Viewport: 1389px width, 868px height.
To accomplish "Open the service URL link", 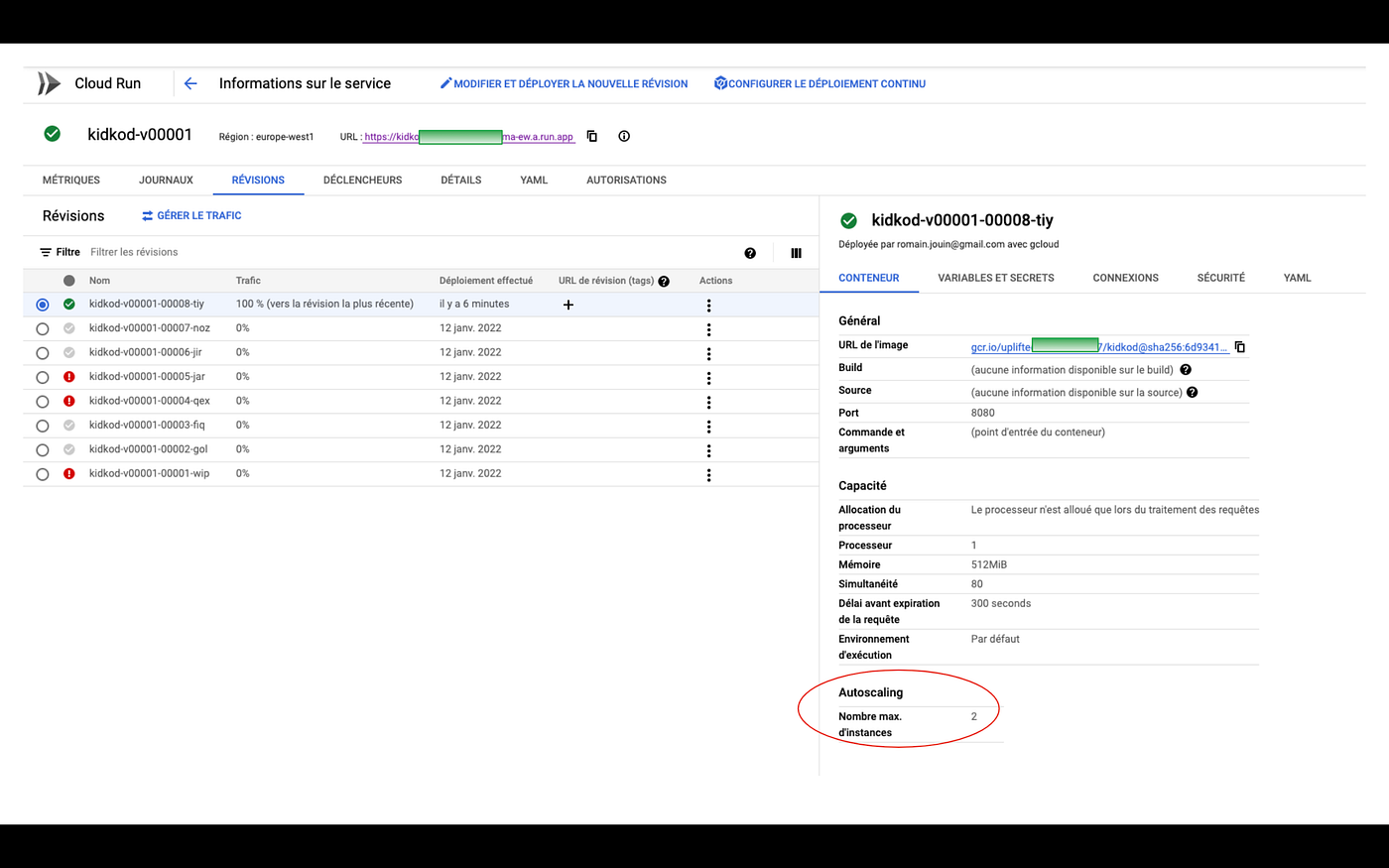I will tap(469, 137).
